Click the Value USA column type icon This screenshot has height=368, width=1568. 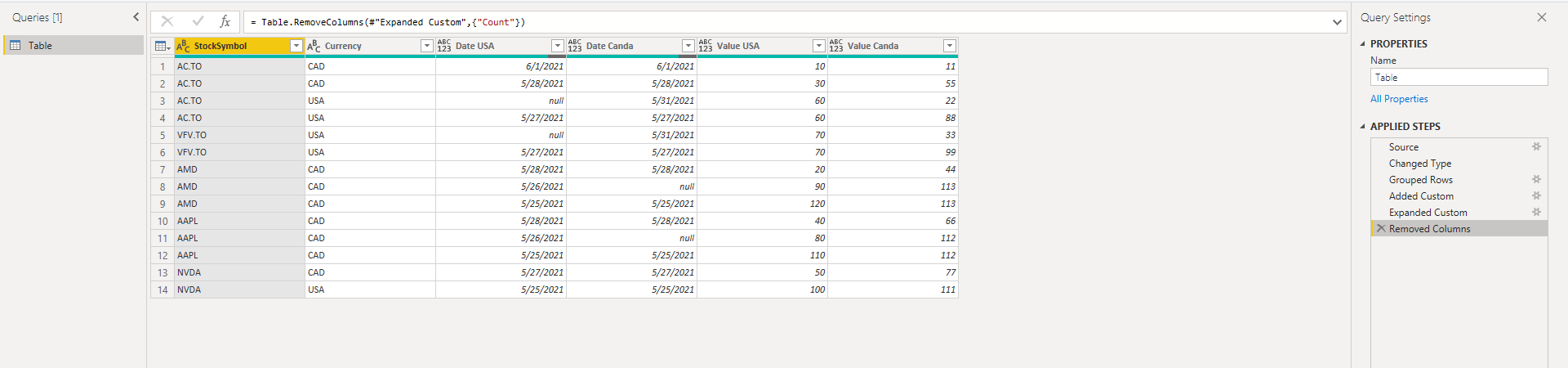click(706, 47)
